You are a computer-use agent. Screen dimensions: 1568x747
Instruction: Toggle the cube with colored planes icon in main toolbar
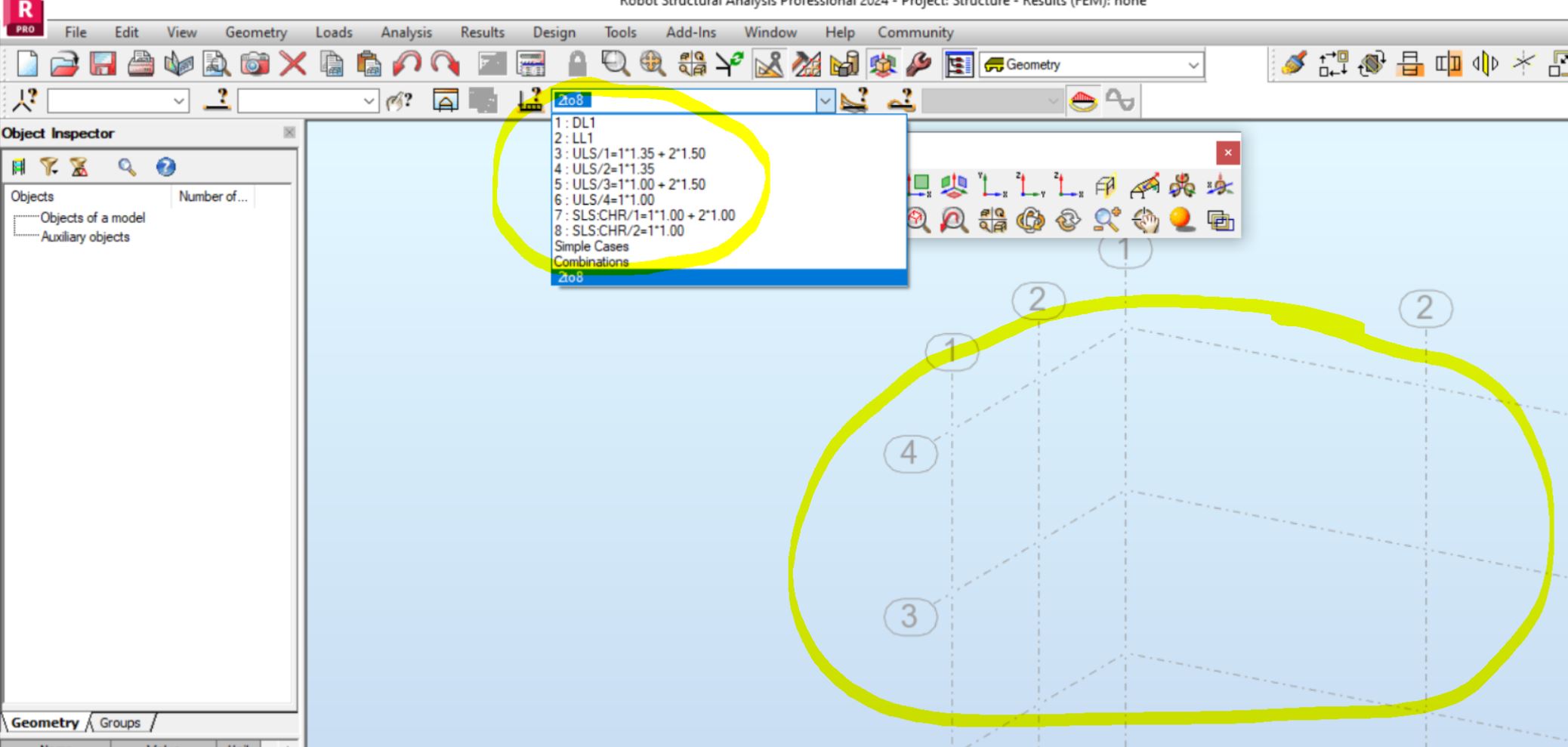[882, 64]
